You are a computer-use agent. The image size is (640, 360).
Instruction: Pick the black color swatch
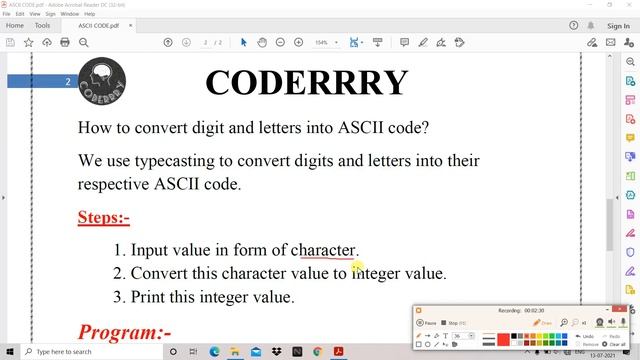coord(514,336)
